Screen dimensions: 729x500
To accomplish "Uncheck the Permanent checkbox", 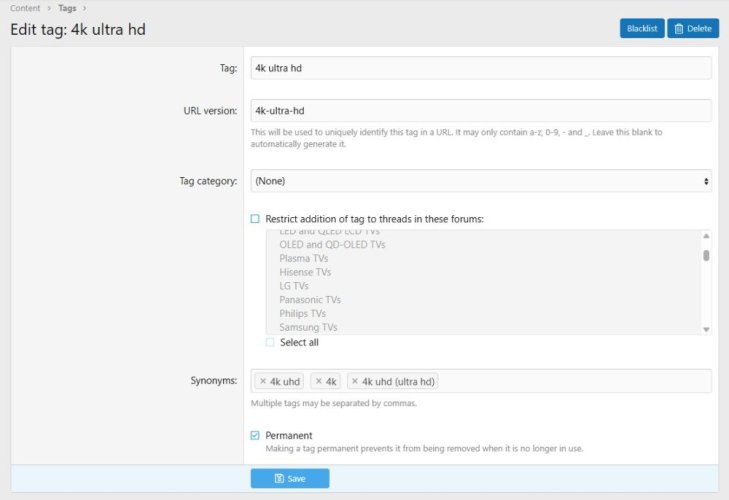I will tap(255, 435).
